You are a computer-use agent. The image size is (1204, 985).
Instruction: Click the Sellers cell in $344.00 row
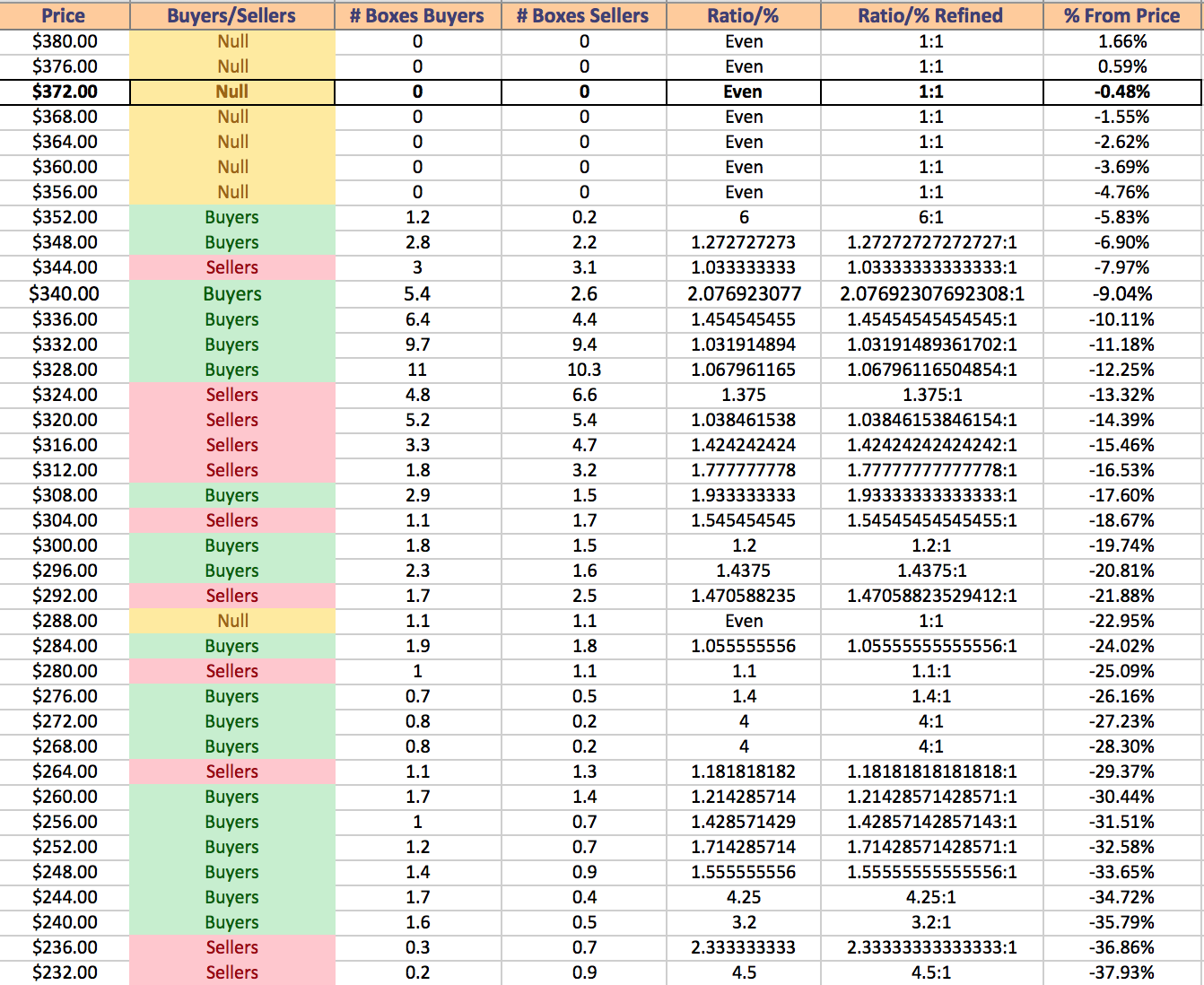pyautogui.click(x=232, y=267)
